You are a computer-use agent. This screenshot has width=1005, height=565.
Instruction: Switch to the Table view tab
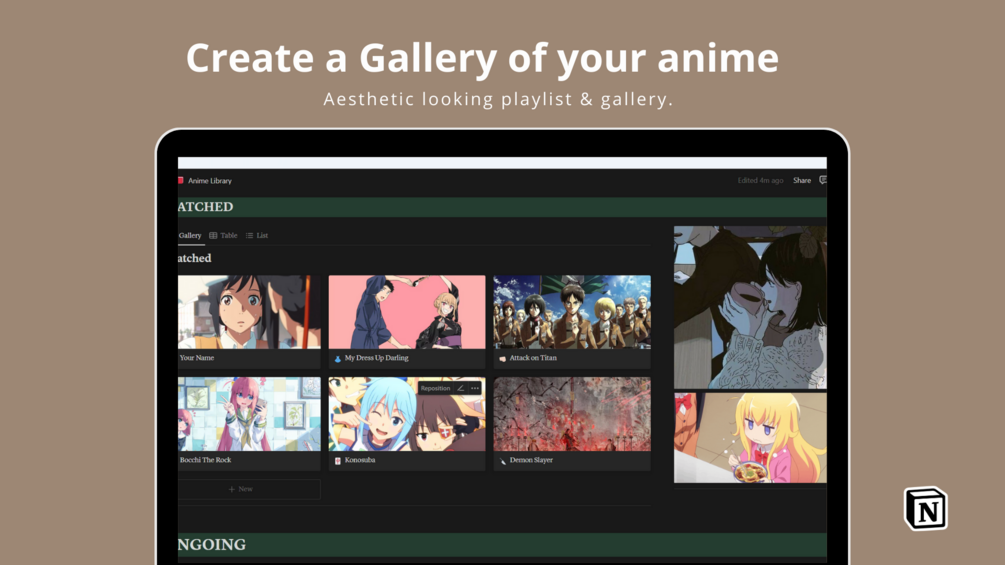pos(223,236)
